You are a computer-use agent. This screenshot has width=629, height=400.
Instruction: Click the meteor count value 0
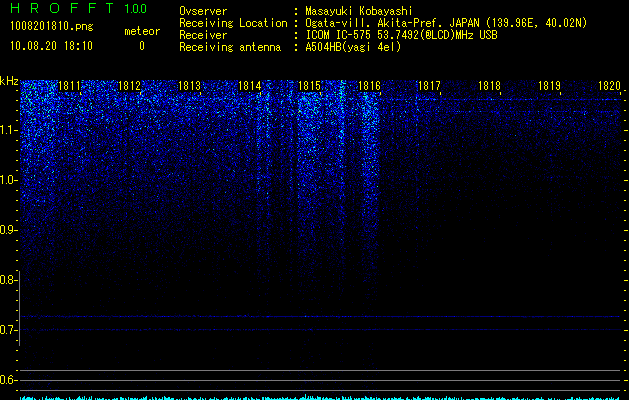142,46
